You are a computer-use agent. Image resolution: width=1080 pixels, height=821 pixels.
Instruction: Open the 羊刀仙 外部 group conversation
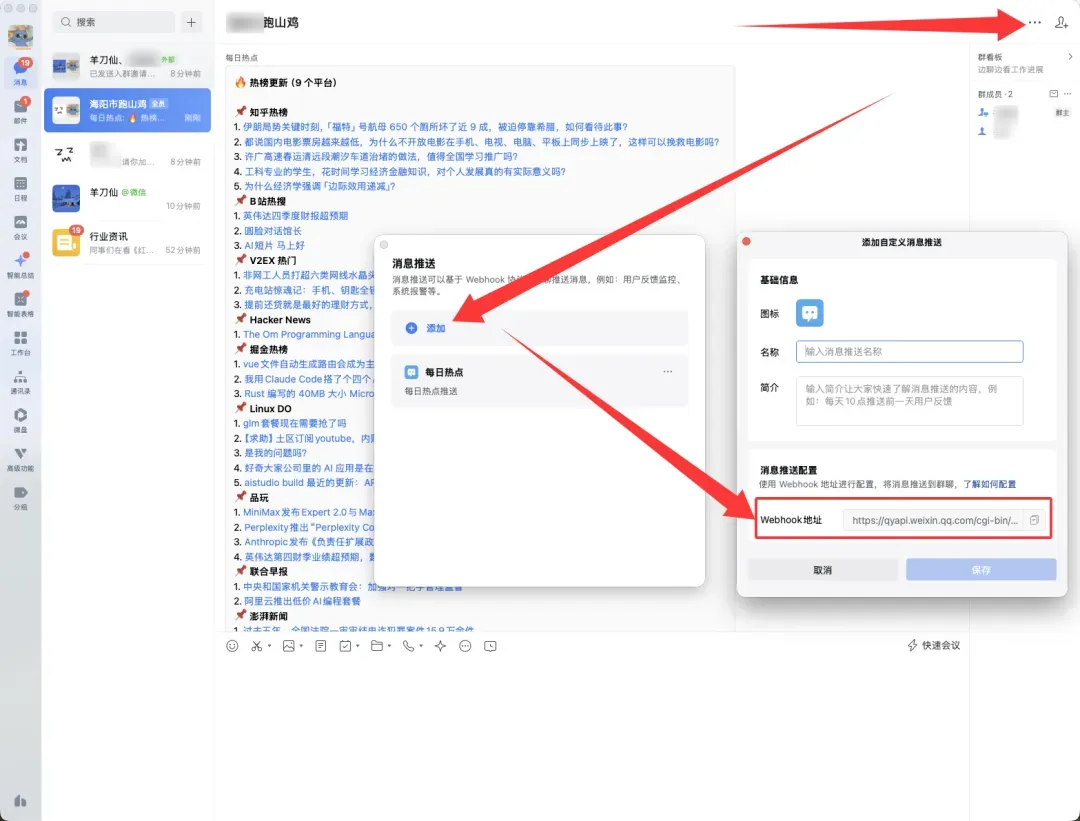(127, 66)
